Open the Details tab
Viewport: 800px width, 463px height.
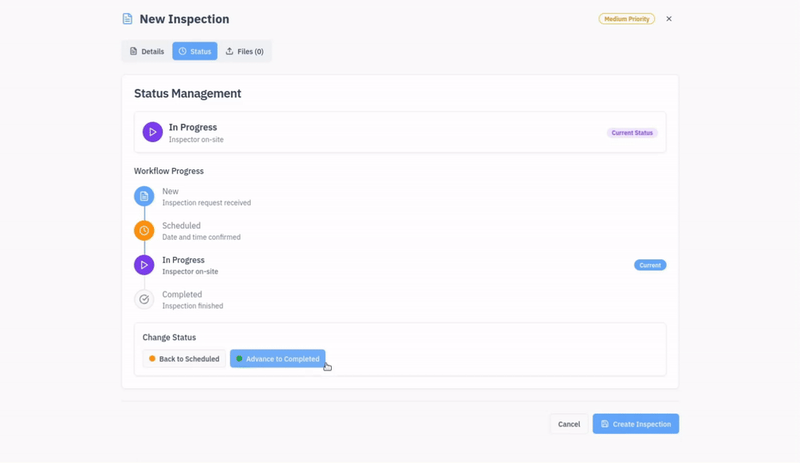coord(146,51)
